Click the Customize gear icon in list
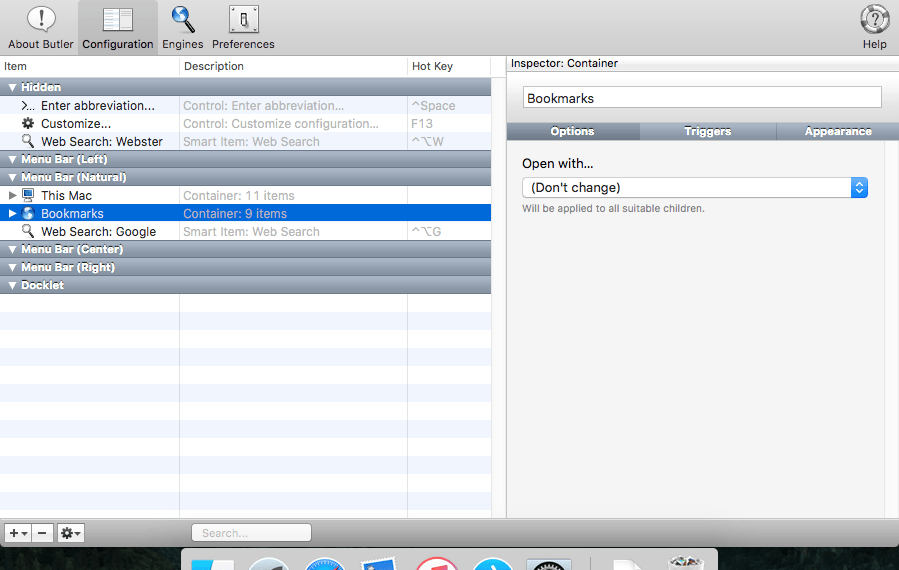Screen dimensions: 899x570 (x=28, y=124)
